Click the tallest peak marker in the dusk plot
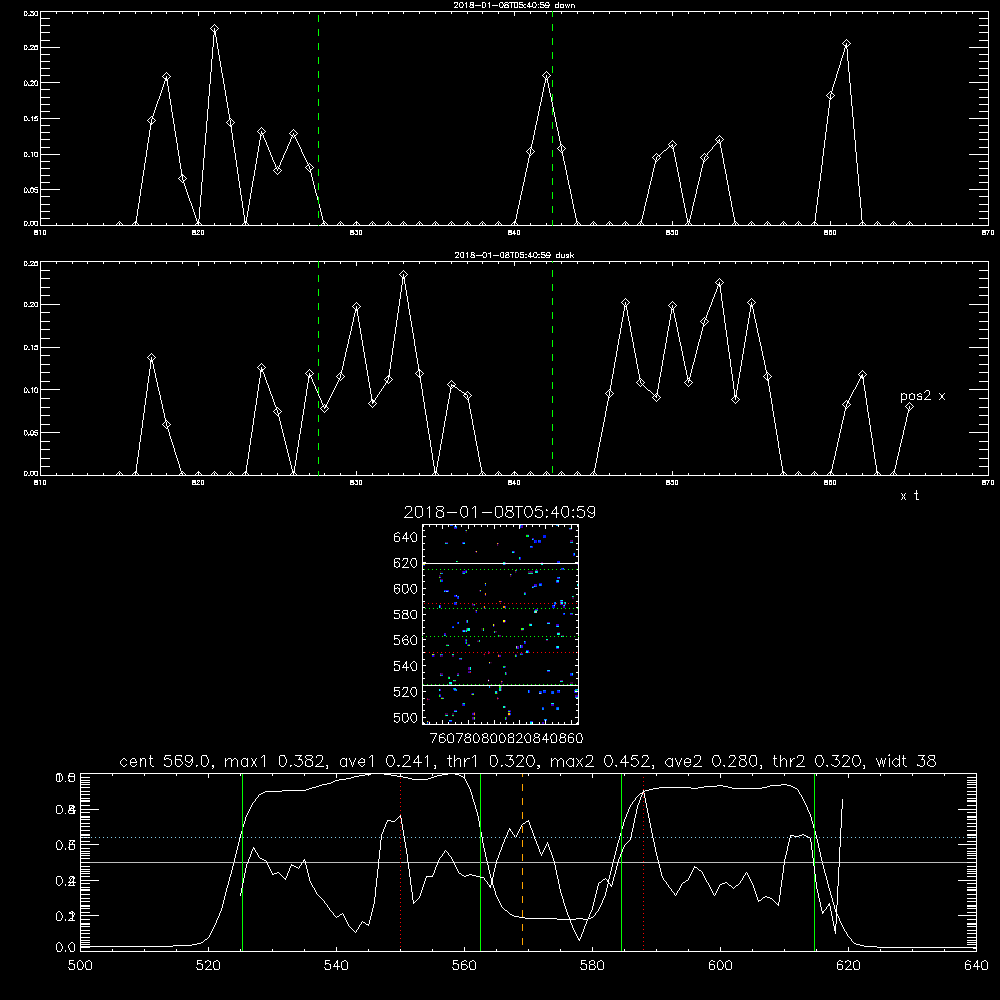The image size is (1000, 1000). coord(404,275)
